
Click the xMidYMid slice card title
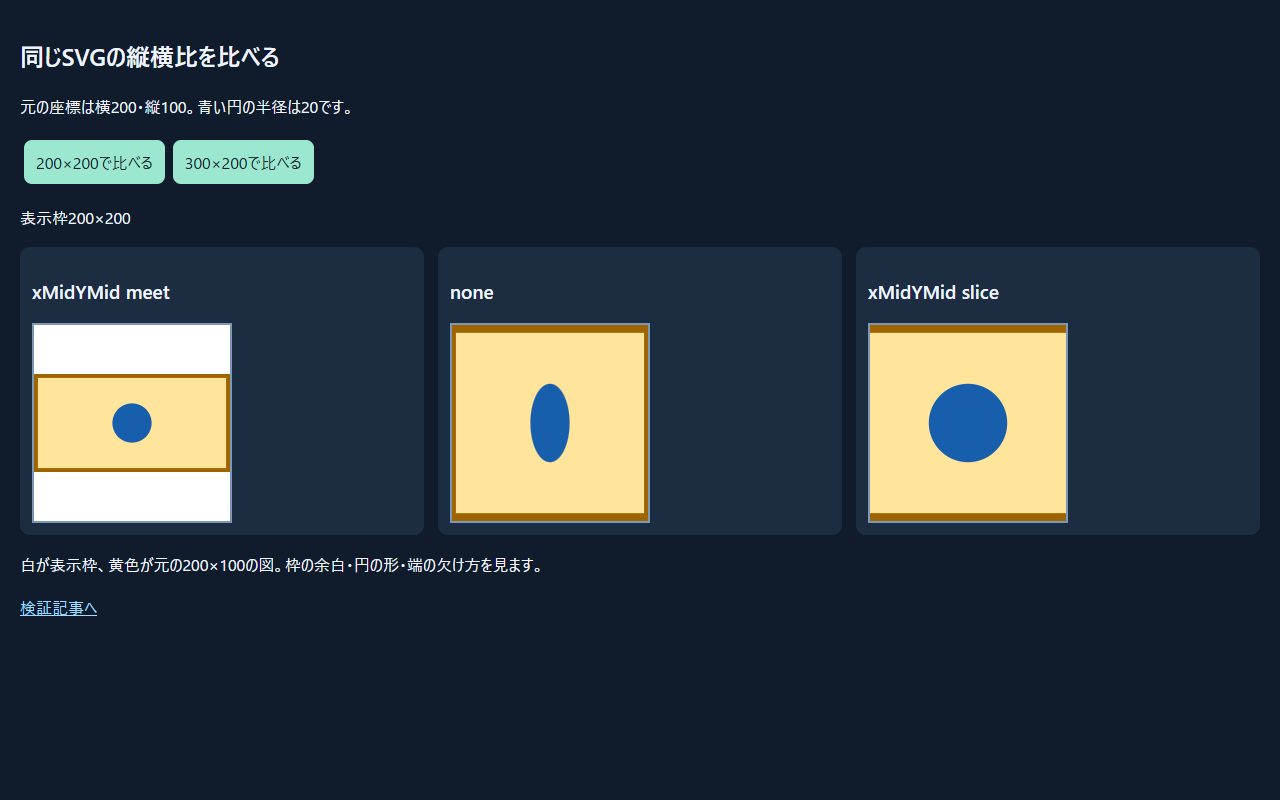pos(933,292)
